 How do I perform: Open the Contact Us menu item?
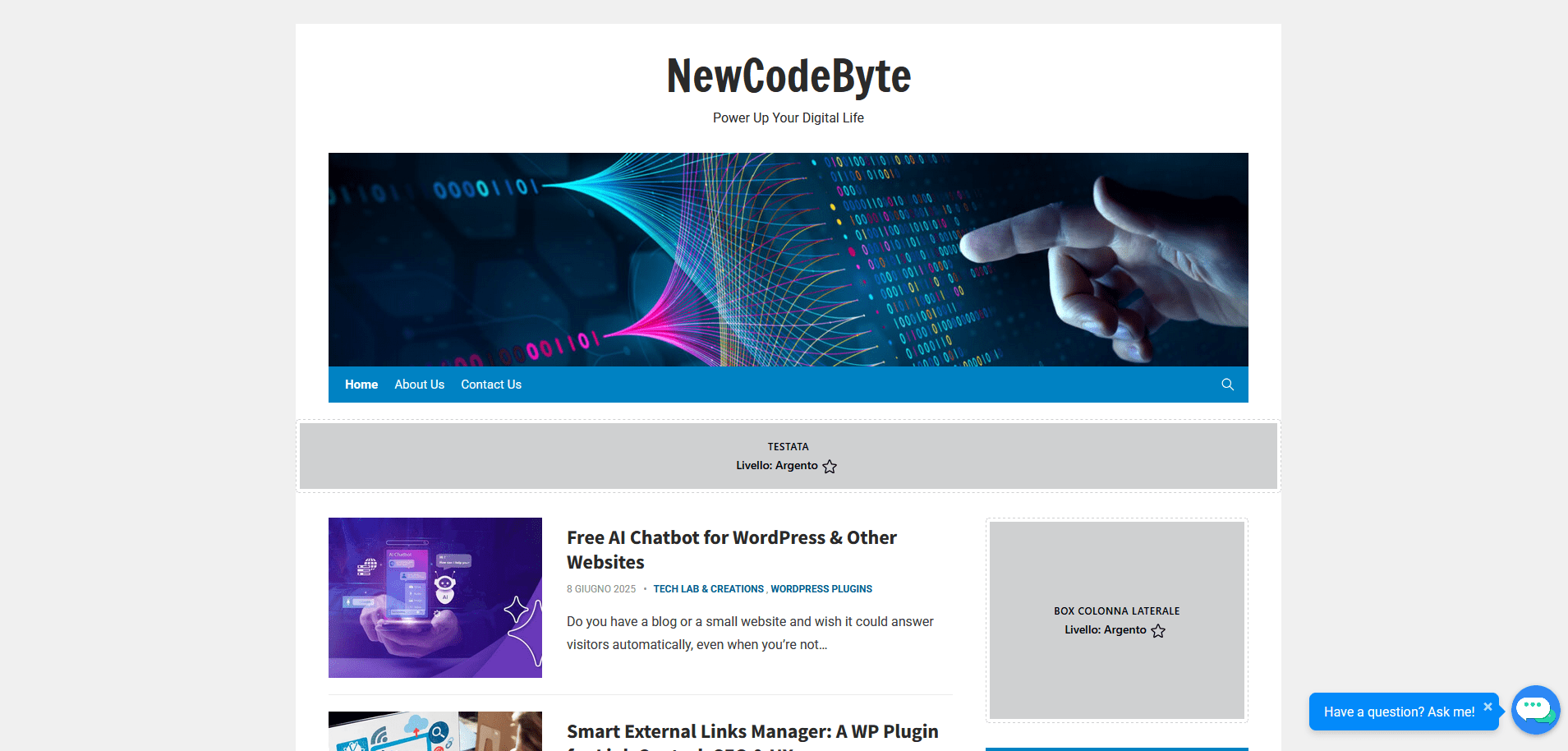click(x=491, y=385)
